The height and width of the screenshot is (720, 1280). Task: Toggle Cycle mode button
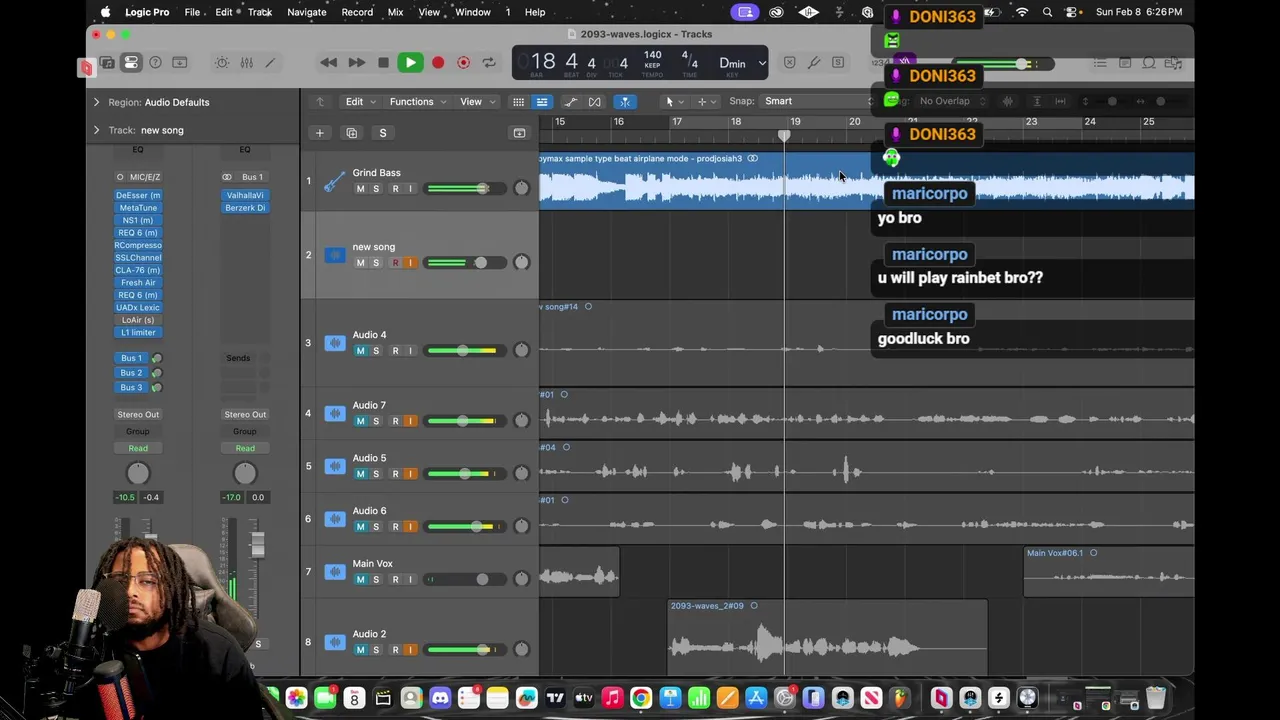pos(489,63)
